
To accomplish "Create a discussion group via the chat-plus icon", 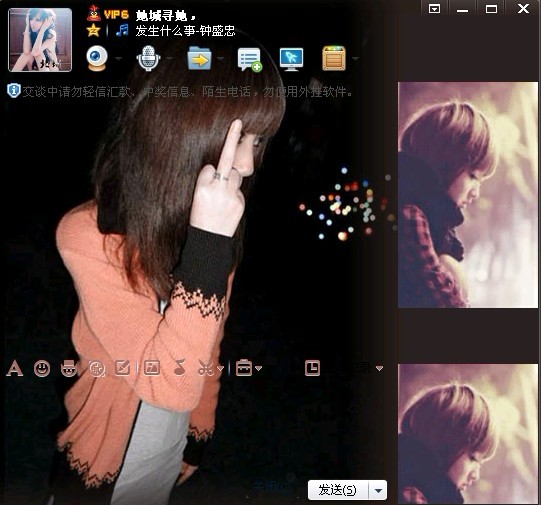I will [250, 60].
